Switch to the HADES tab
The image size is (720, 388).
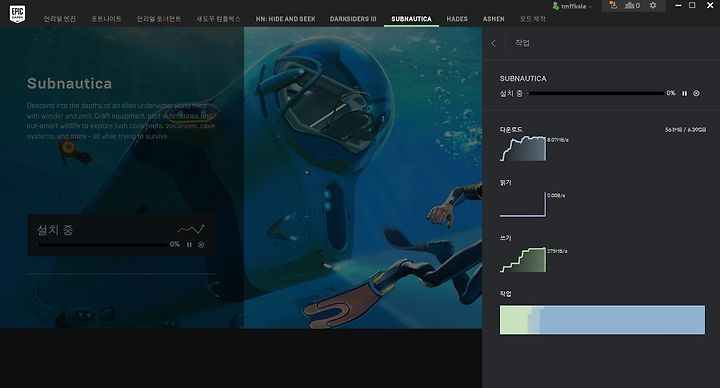pos(457,19)
